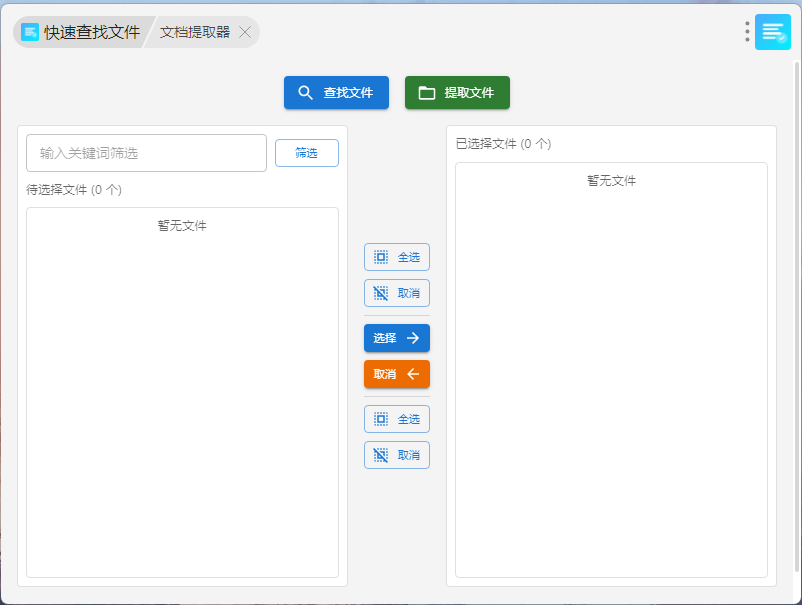Click the blue 选择 right-arrow button

coord(396,338)
